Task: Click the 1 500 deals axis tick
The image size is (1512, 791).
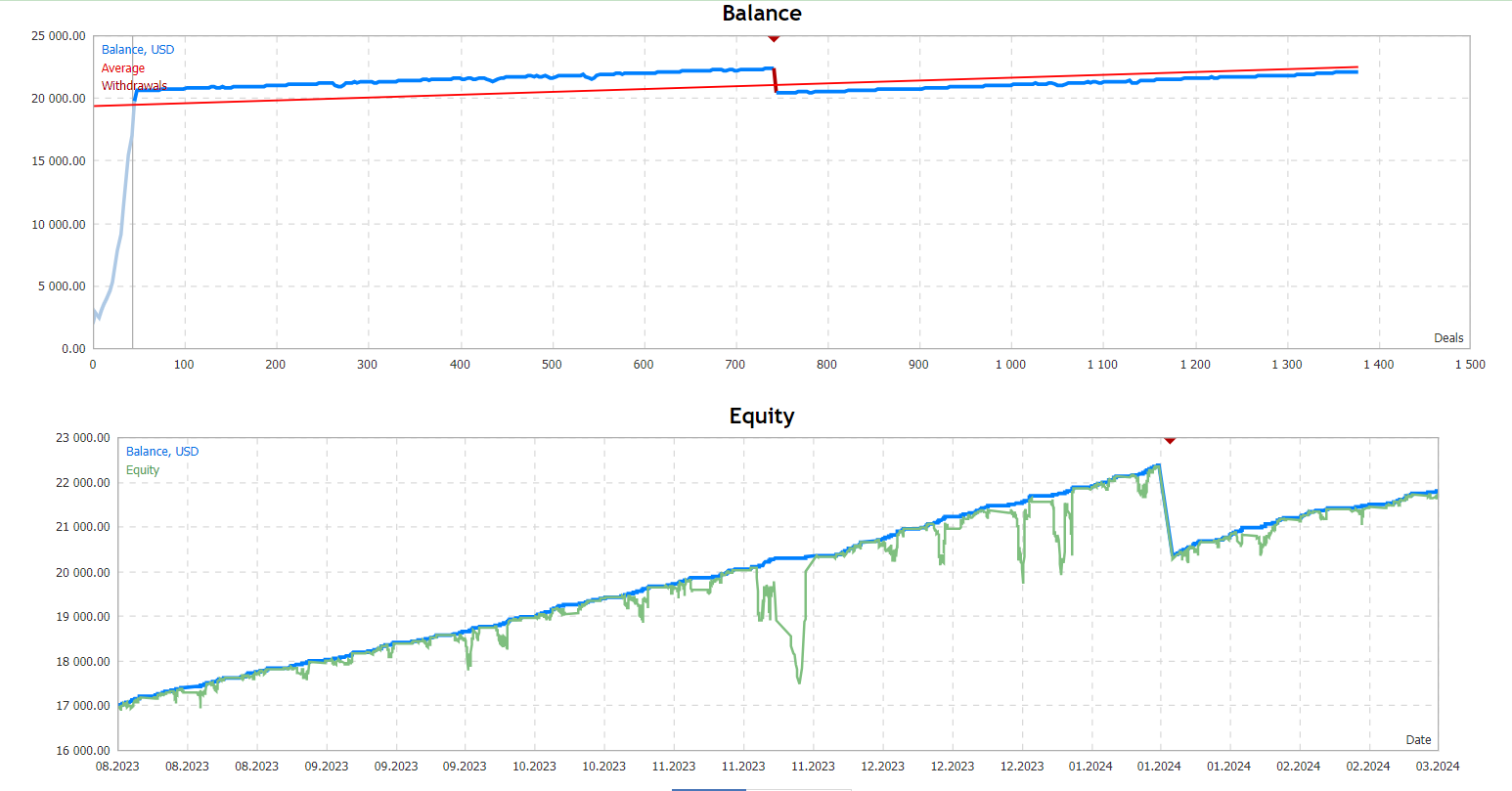Action: pyautogui.click(x=1469, y=365)
